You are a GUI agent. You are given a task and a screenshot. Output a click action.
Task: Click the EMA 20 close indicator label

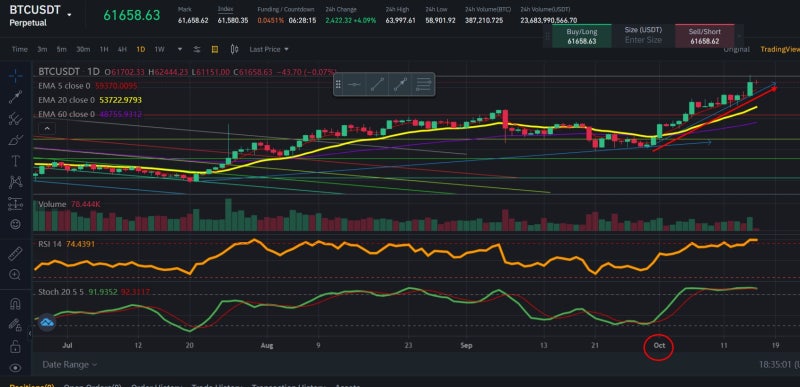point(66,100)
